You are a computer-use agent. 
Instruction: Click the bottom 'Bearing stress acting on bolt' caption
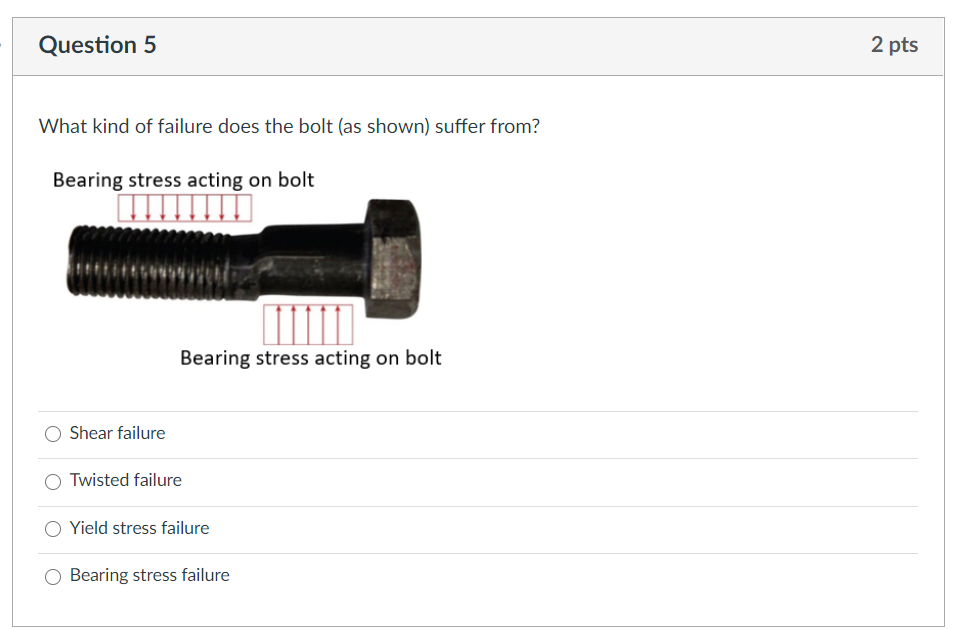310,357
